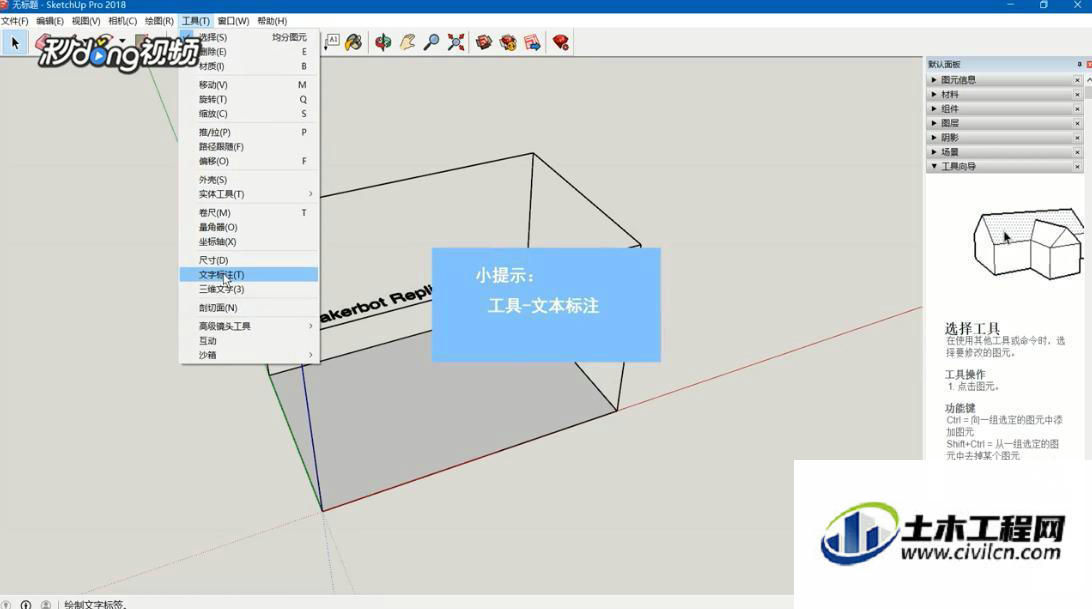Open the 相机(C) menu
This screenshot has width=1092, height=609.
(123, 21)
